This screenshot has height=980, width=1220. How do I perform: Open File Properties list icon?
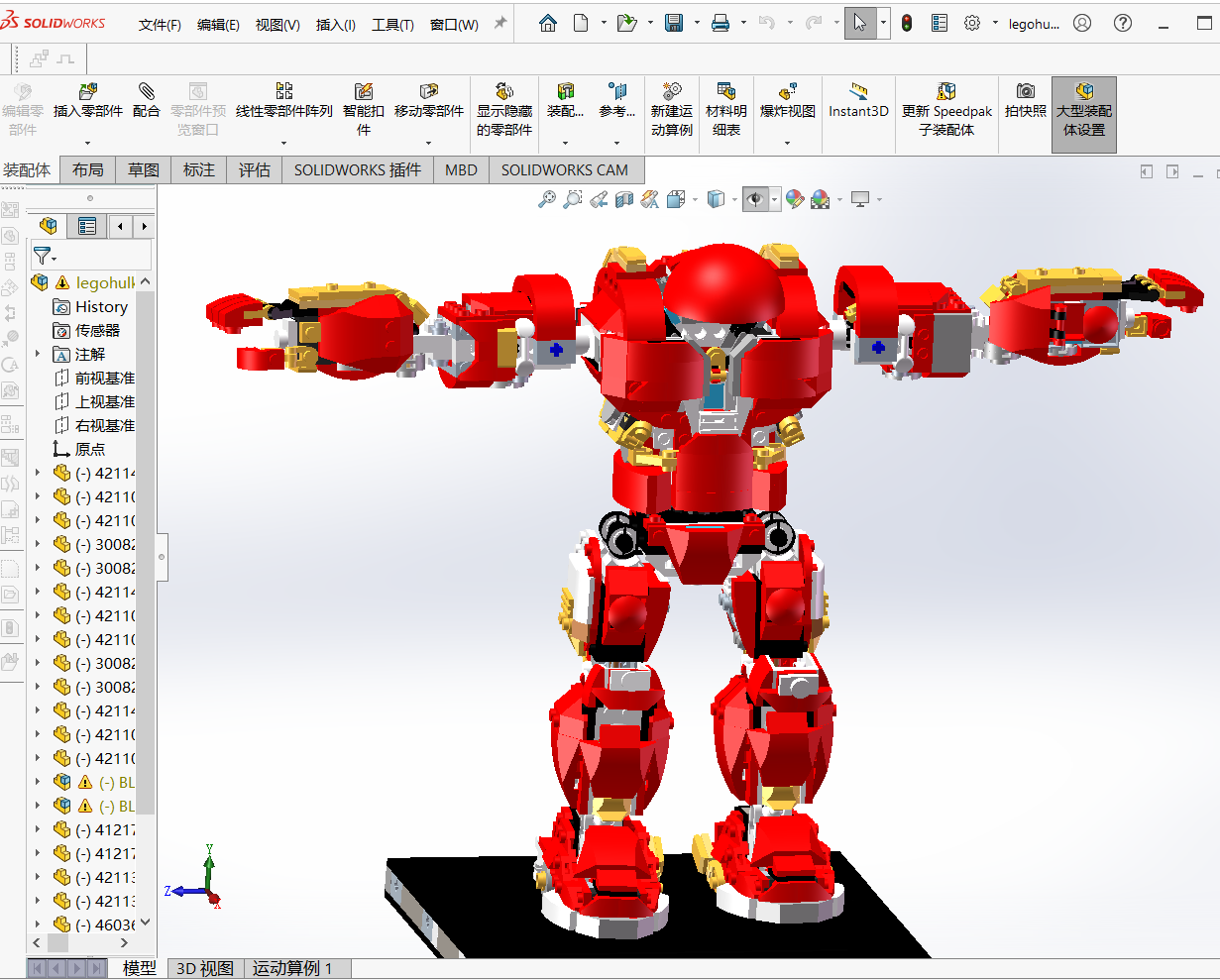tap(940, 23)
